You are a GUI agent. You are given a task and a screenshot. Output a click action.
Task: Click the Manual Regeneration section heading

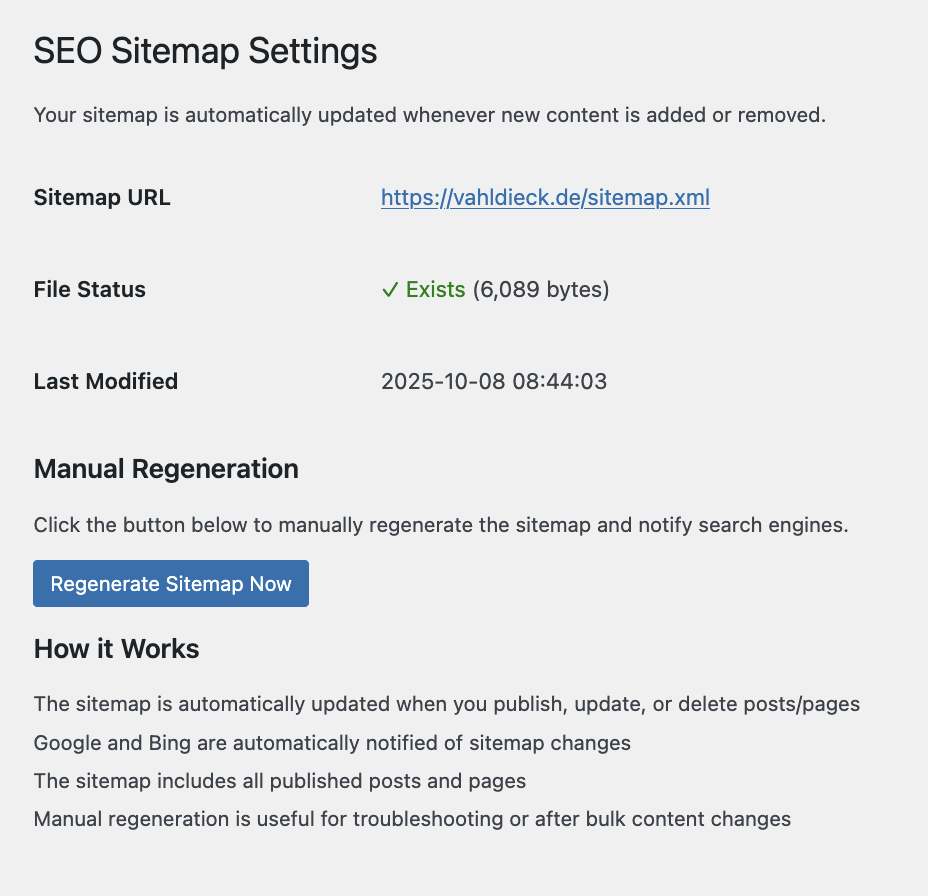pyautogui.click(x=166, y=468)
